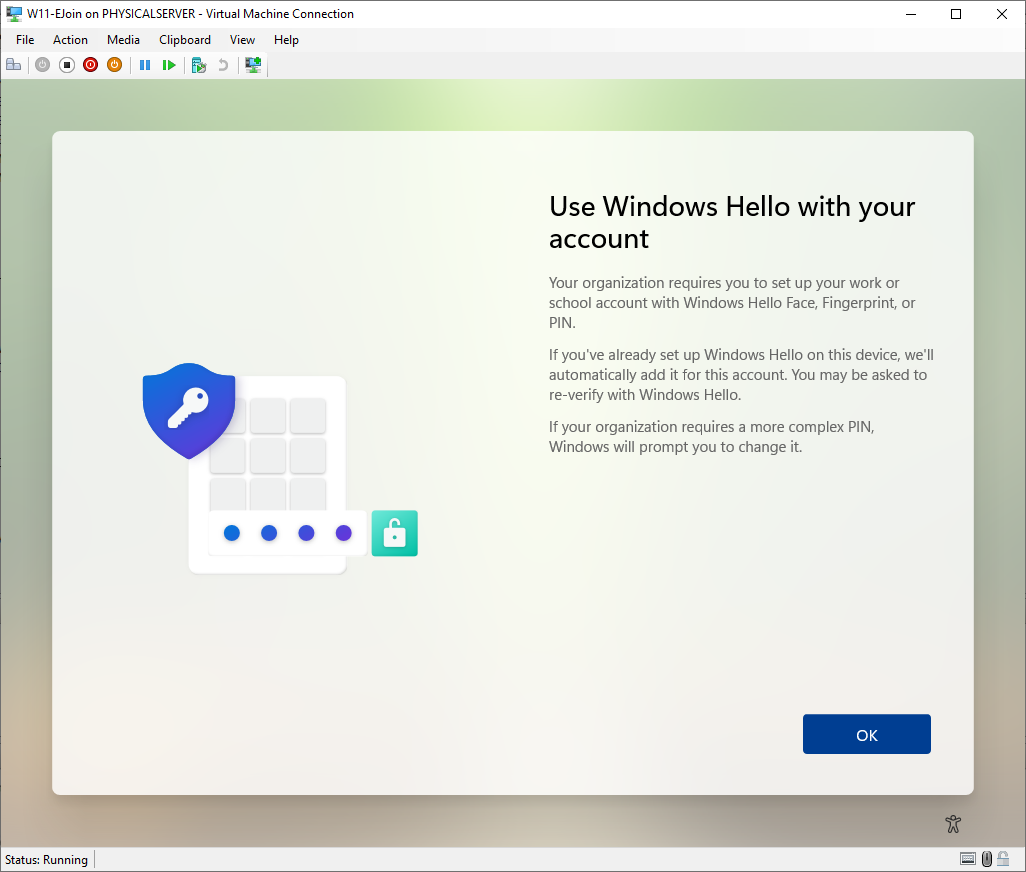Shut down VM using red power icon
Image resolution: width=1026 pixels, height=872 pixels.
coord(90,65)
